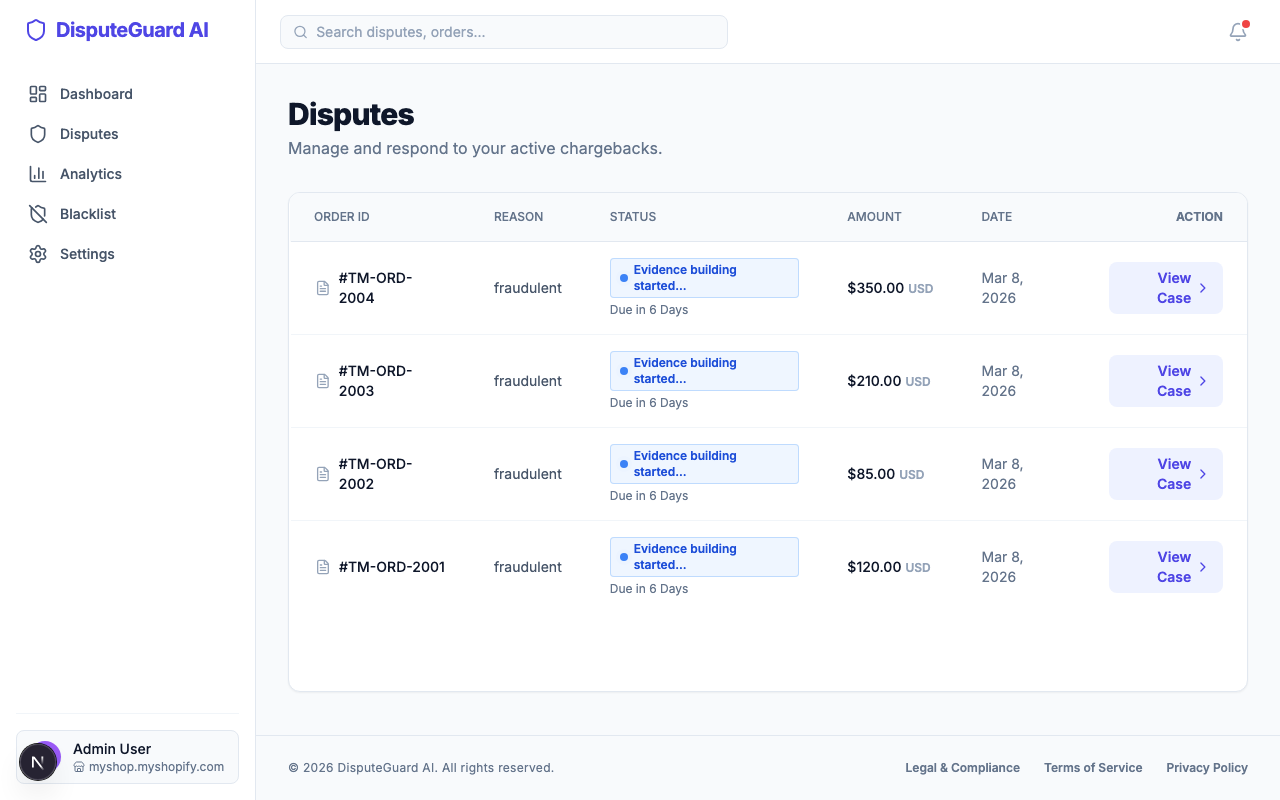
Task: Click the chevron on top View Case button
Action: [1201, 288]
